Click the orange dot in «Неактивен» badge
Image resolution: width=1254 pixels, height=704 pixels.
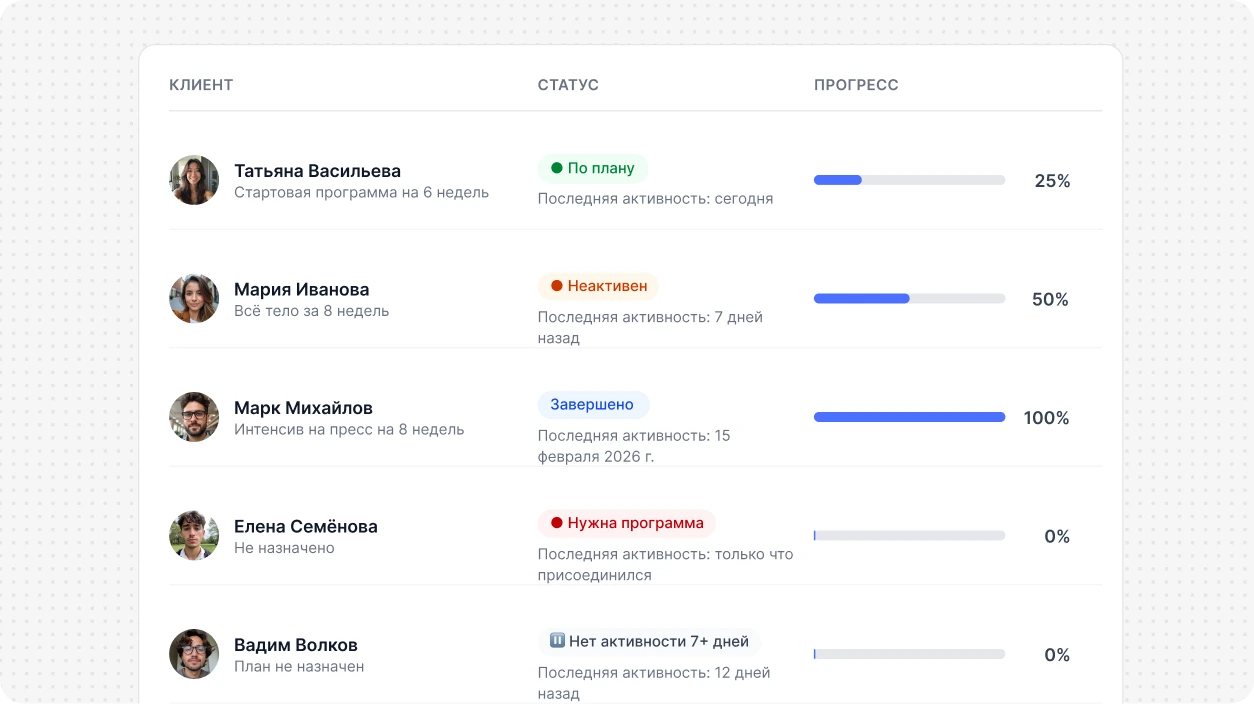point(557,286)
